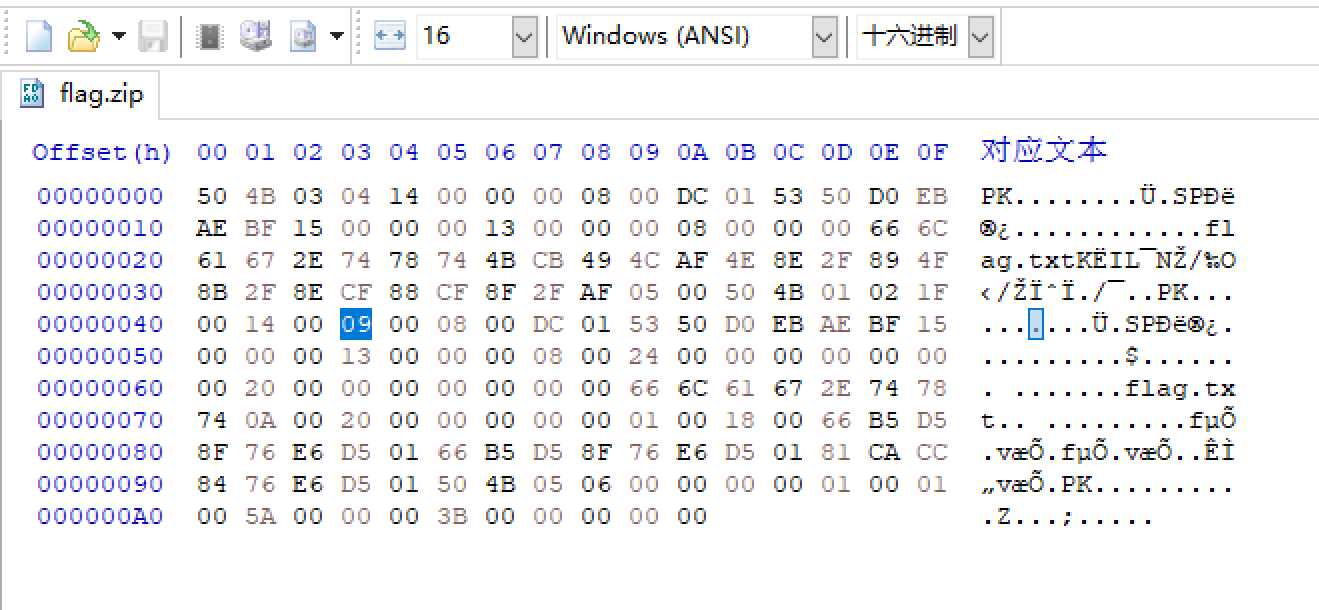Expand the disk image arrow dropdown
1319x610 pixels.
(336, 37)
